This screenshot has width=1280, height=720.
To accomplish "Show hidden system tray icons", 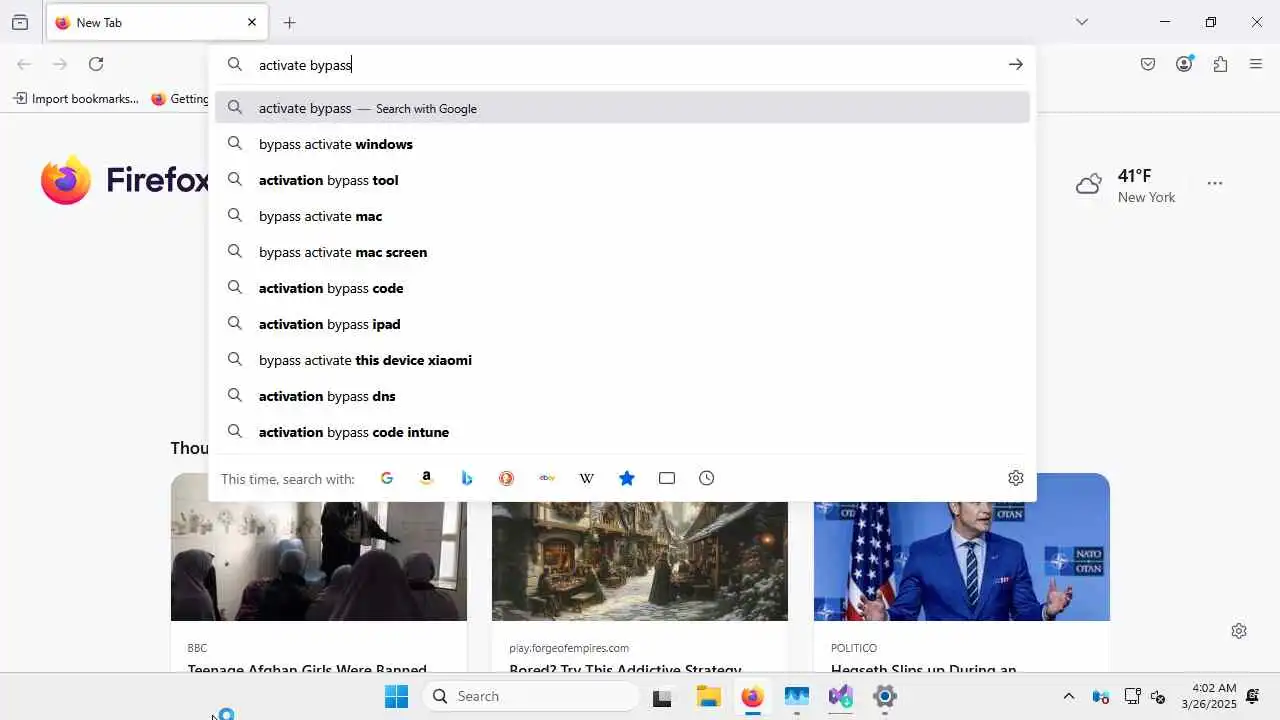I will click(x=1068, y=697).
